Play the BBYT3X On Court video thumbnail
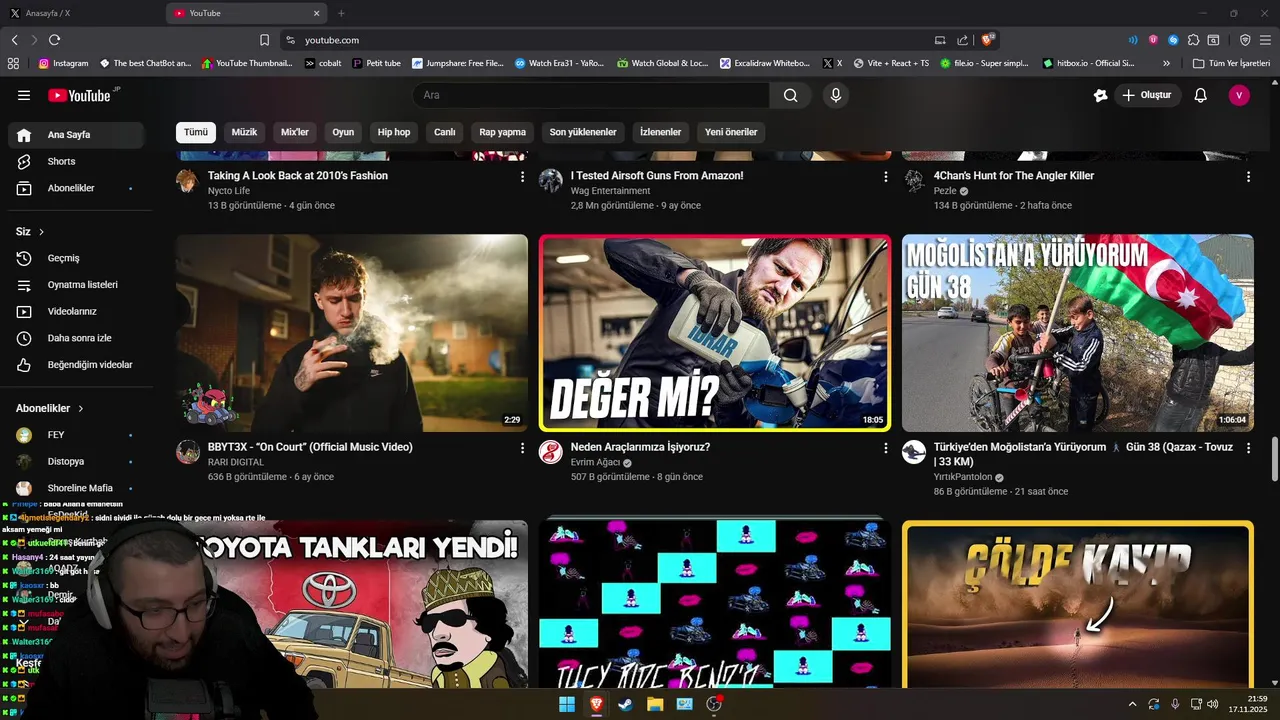Screen dimensions: 1280x720 pyautogui.click(x=352, y=333)
